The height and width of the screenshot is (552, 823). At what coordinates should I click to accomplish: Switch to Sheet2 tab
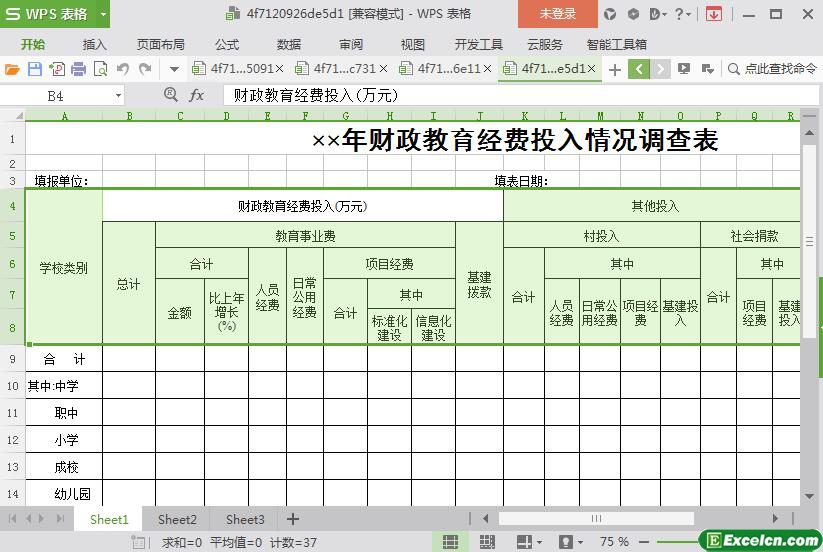(x=177, y=519)
